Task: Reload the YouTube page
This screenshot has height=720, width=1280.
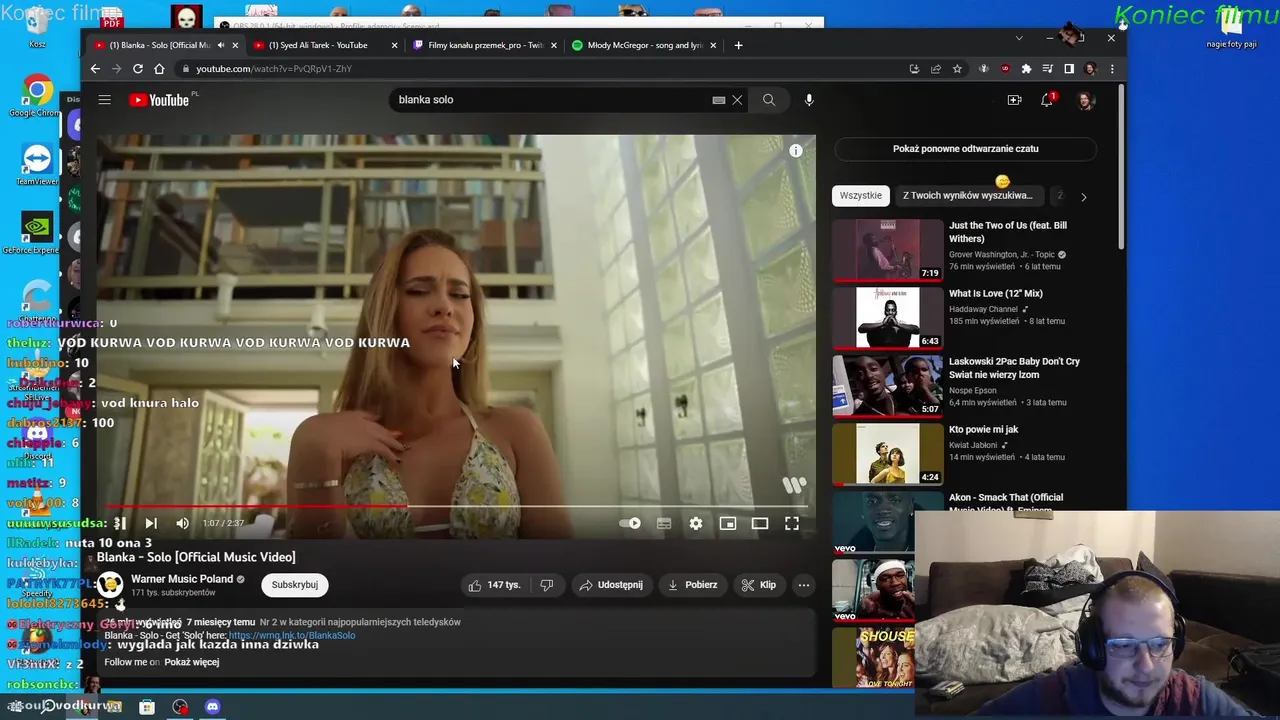Action: [x=138, y=69]
